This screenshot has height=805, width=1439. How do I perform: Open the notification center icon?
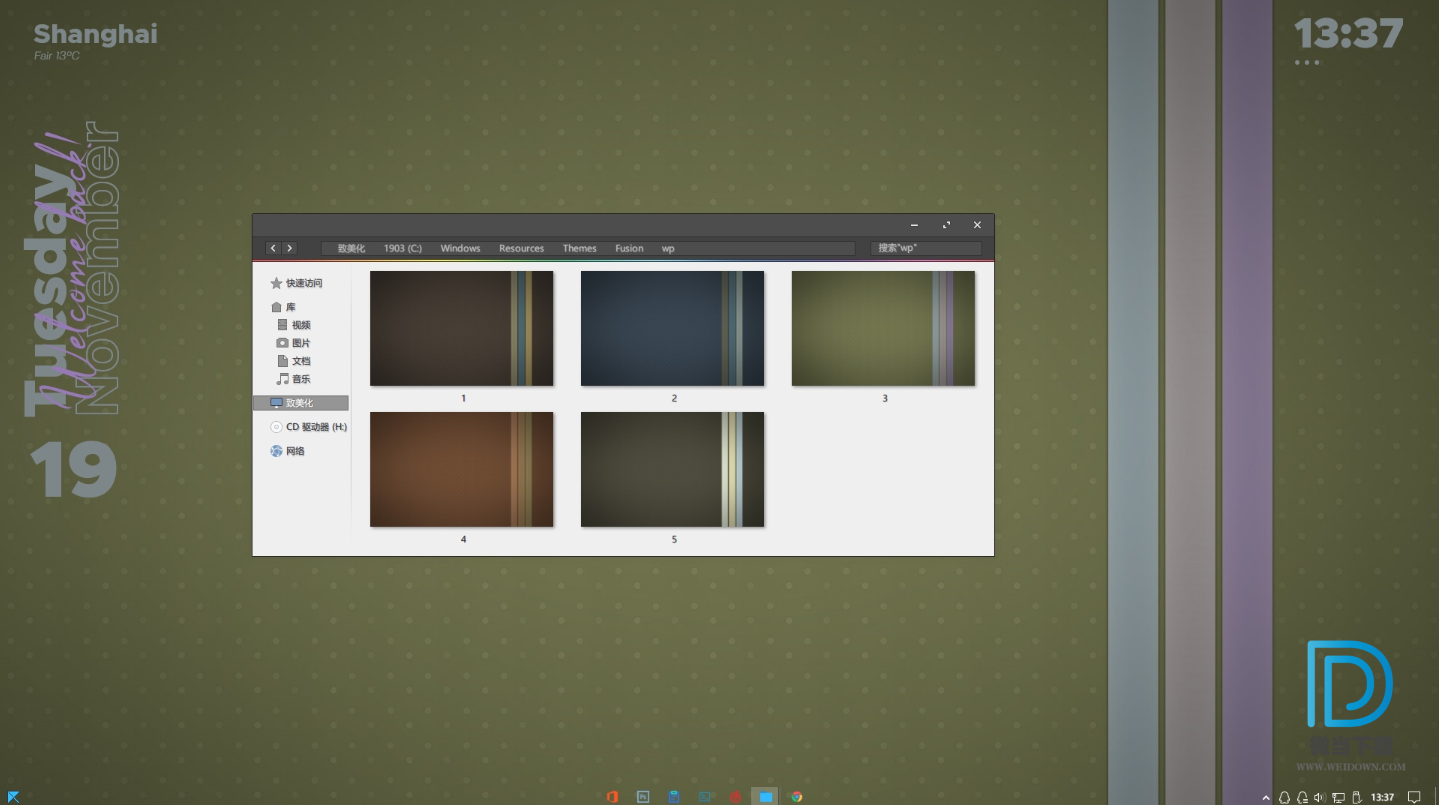pos(1415,797)
